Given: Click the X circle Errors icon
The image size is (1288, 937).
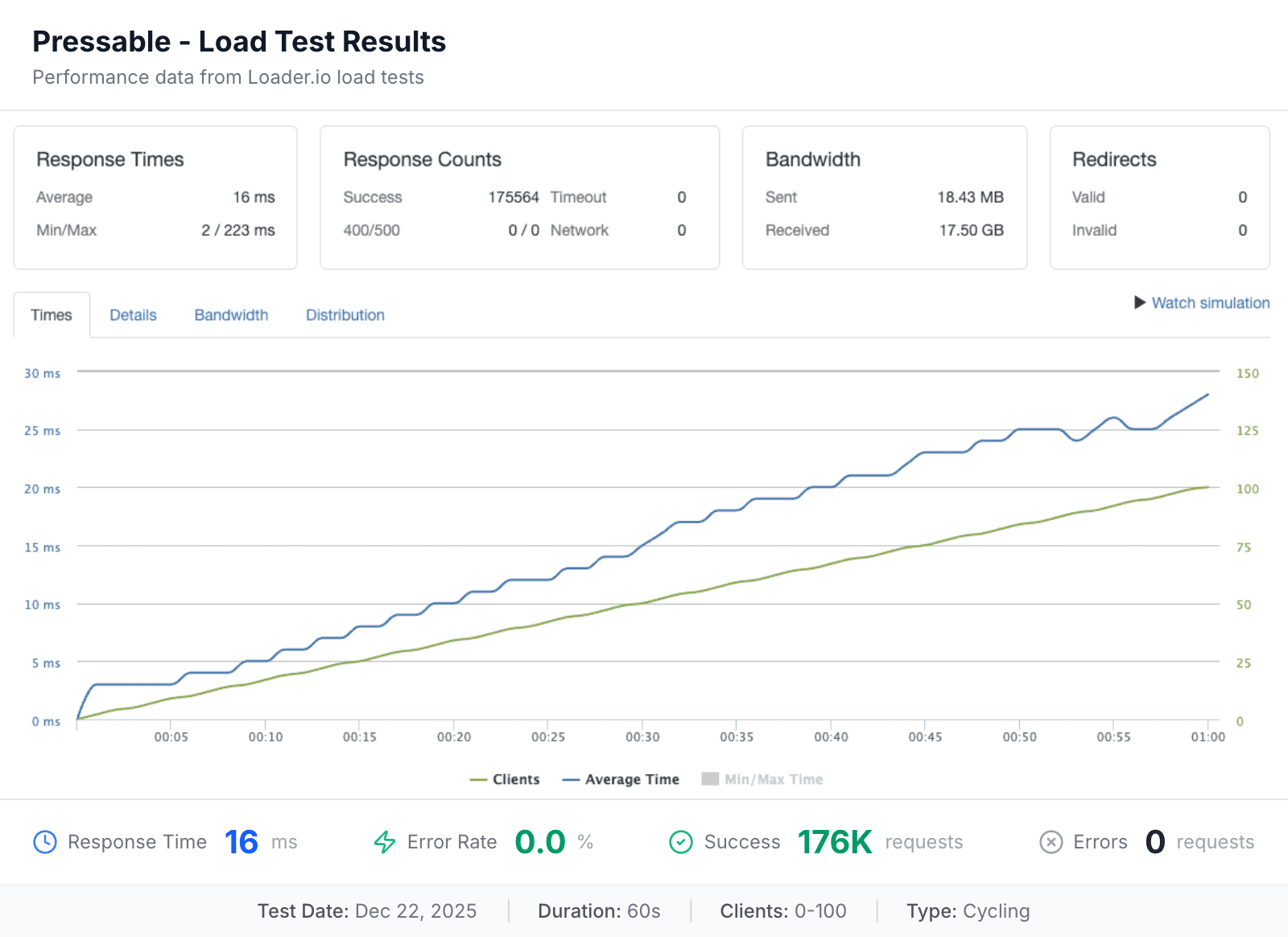Looking at the screenshot, I should (1051, 842).
